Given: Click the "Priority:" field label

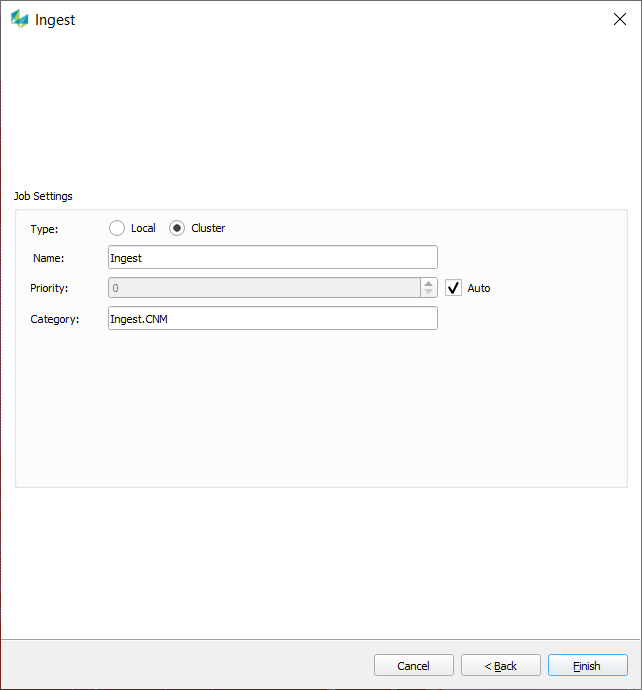Looking at the screenshot, I should coord(49,288).
